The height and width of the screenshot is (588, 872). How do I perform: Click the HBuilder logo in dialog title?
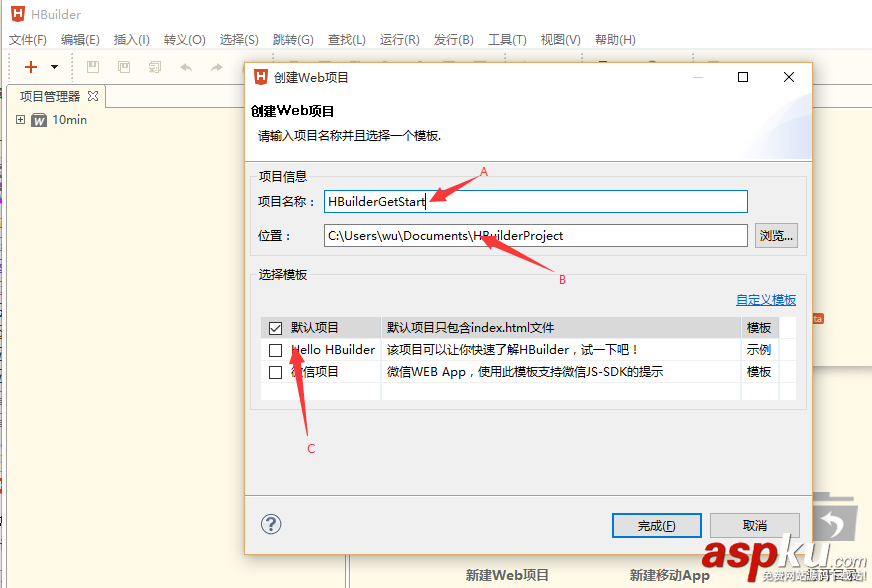pyautogui.click(x=261, y=77)
